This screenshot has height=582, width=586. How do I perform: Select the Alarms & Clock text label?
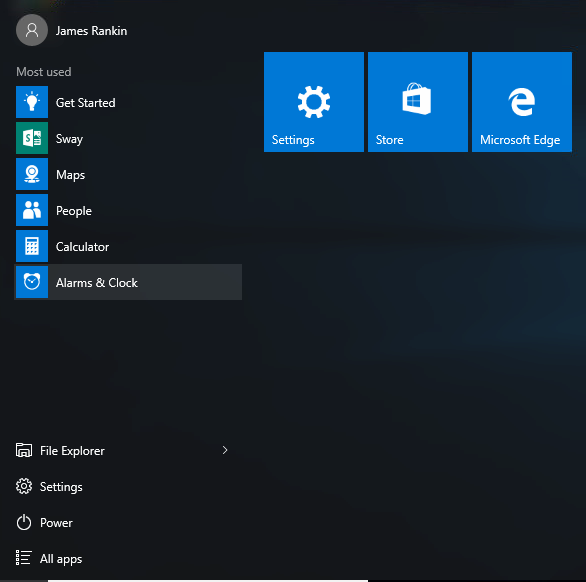(x=97, y=283)
